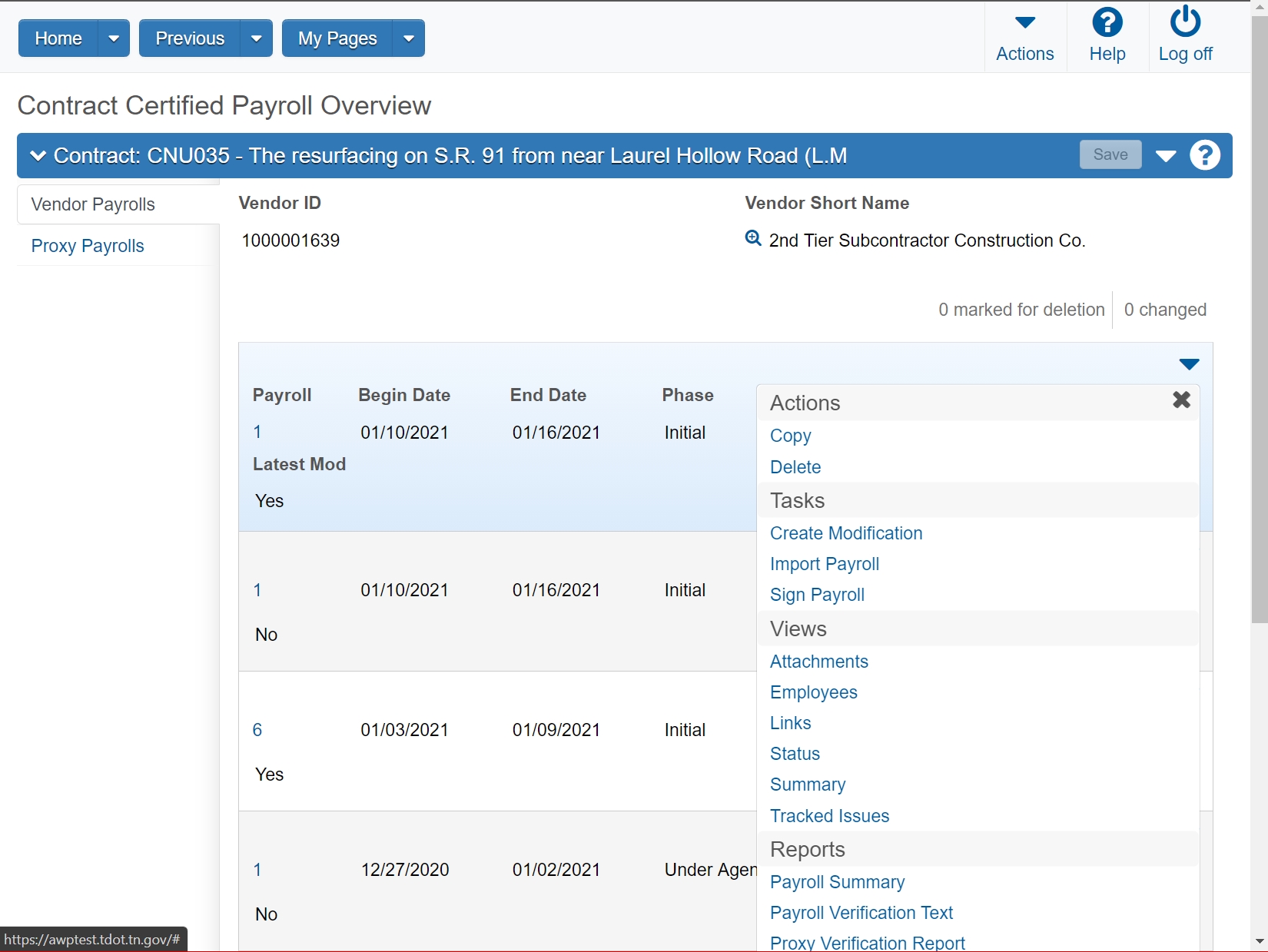Open payroll number 6 link
1268x952 pixels.
click(257, 730)
